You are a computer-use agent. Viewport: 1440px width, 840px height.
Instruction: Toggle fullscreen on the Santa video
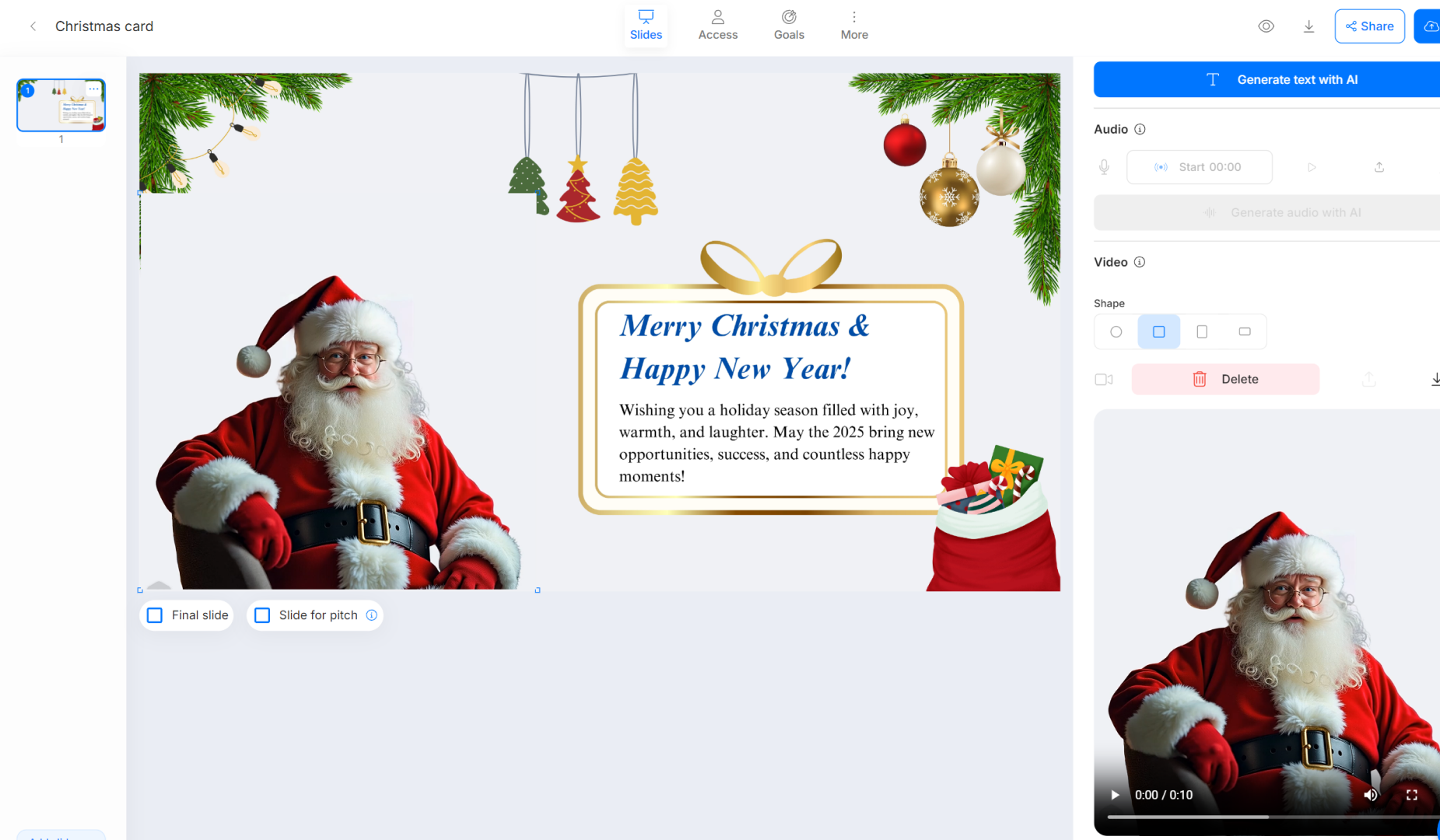[x=1411, y=795]
